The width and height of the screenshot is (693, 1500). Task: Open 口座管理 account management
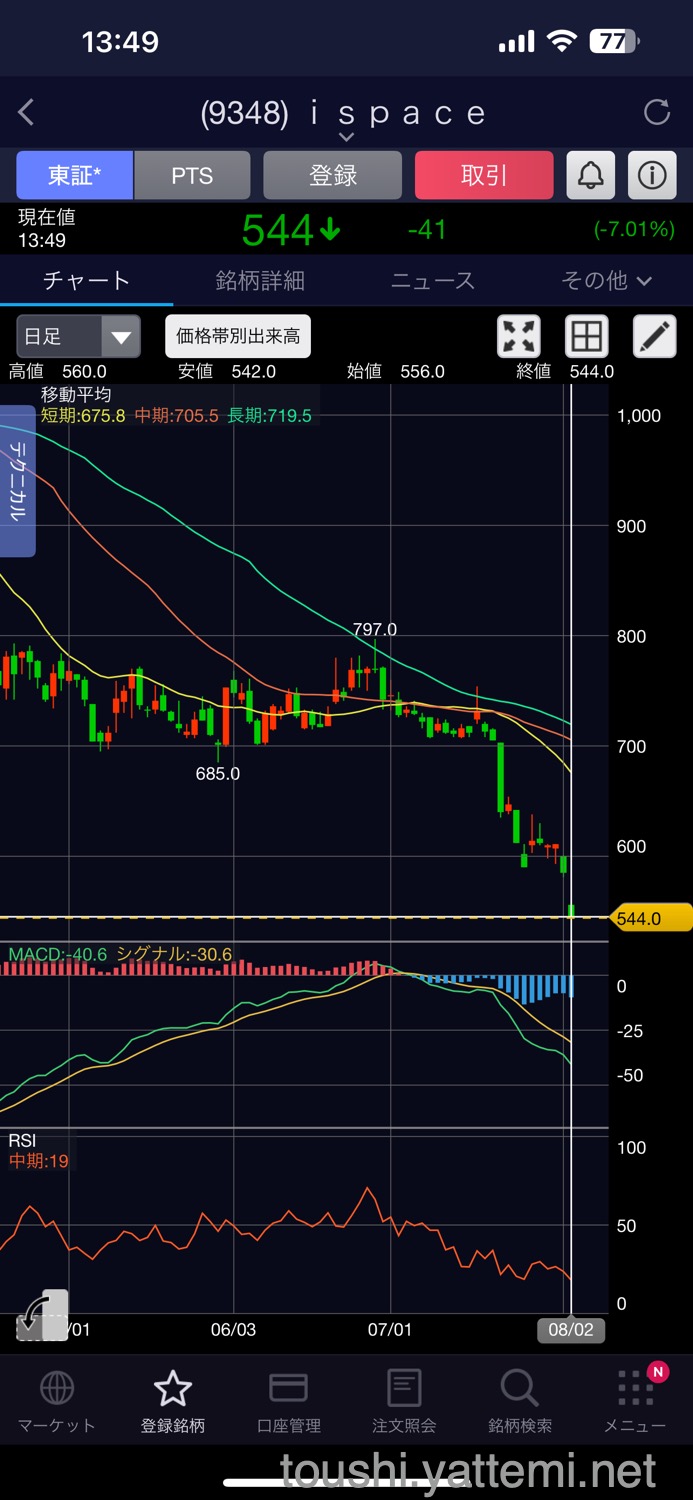click(x=288, y=1402)
